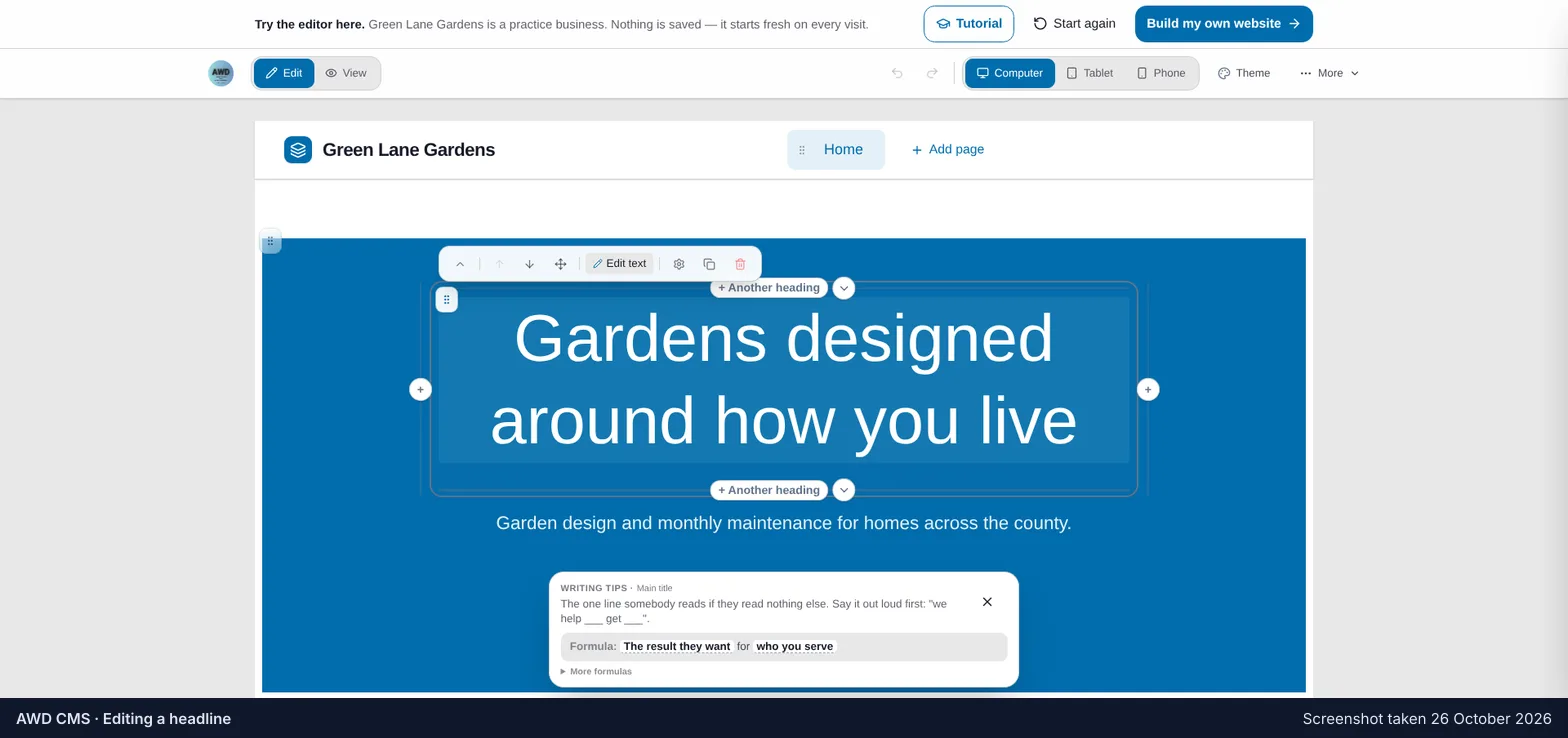Click Start again

click(x=1074, y=24)
